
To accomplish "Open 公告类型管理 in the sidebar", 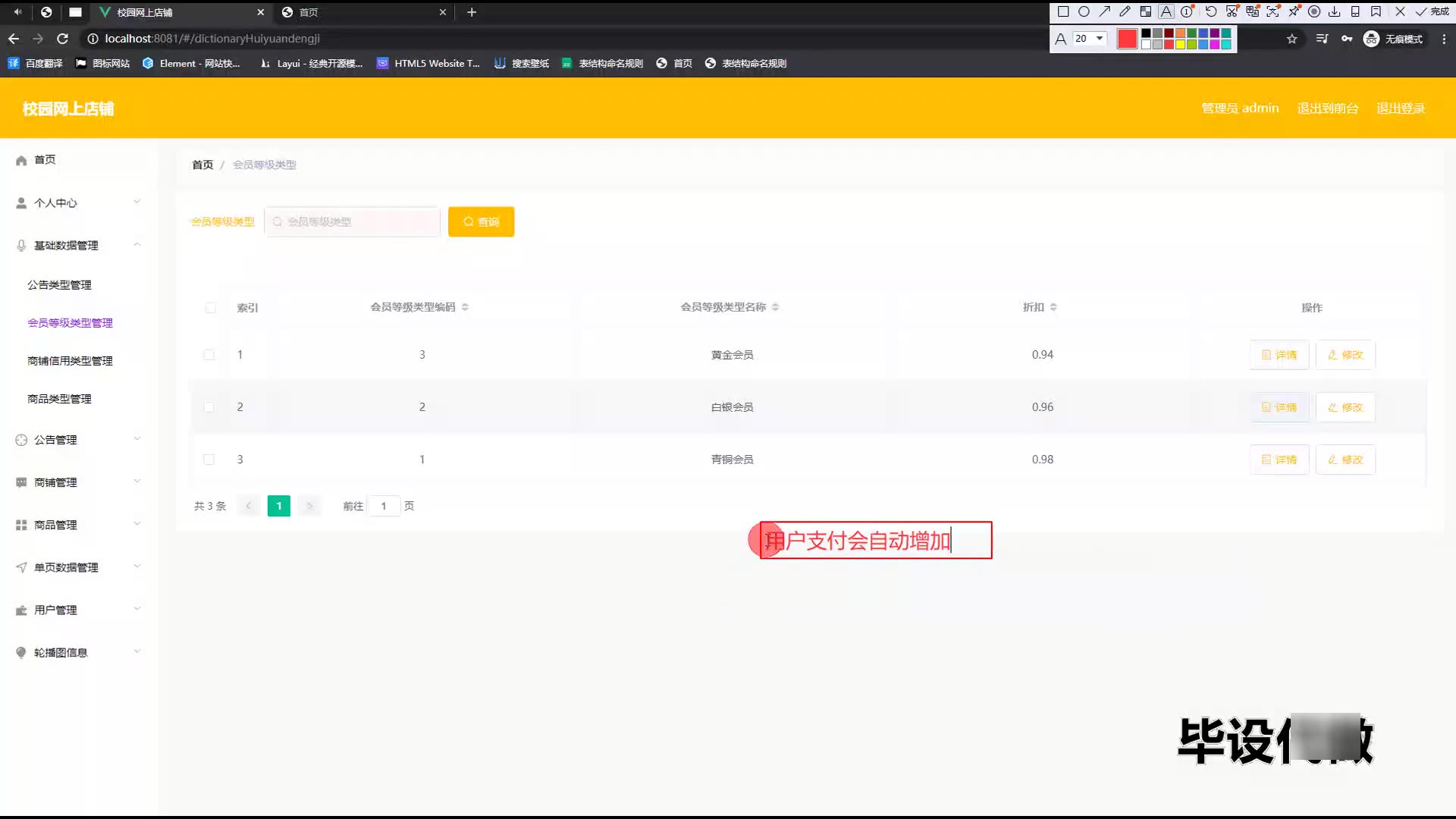I will click(x=59, y=285).
